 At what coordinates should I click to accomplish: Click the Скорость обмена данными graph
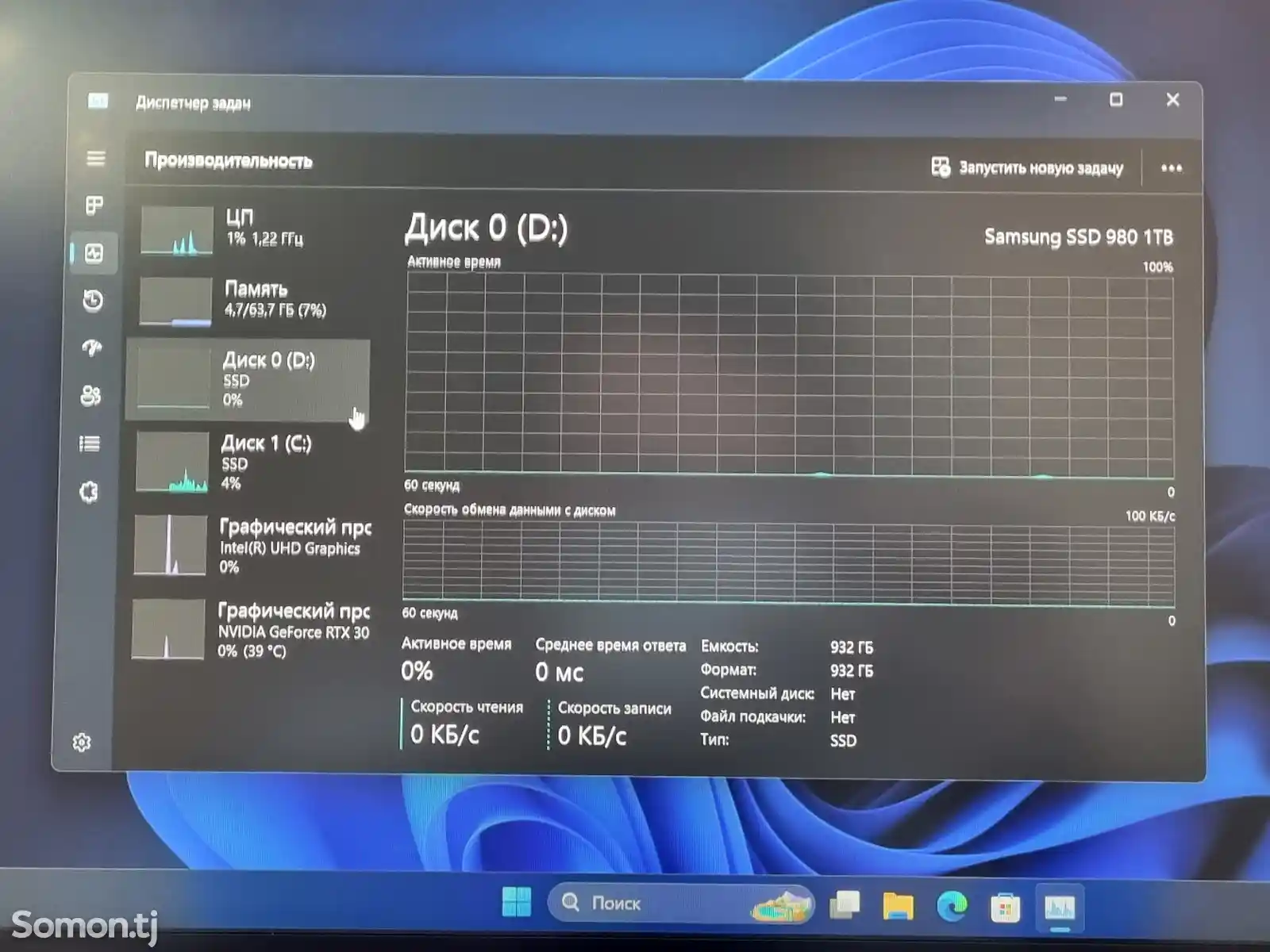click(788, 562)
